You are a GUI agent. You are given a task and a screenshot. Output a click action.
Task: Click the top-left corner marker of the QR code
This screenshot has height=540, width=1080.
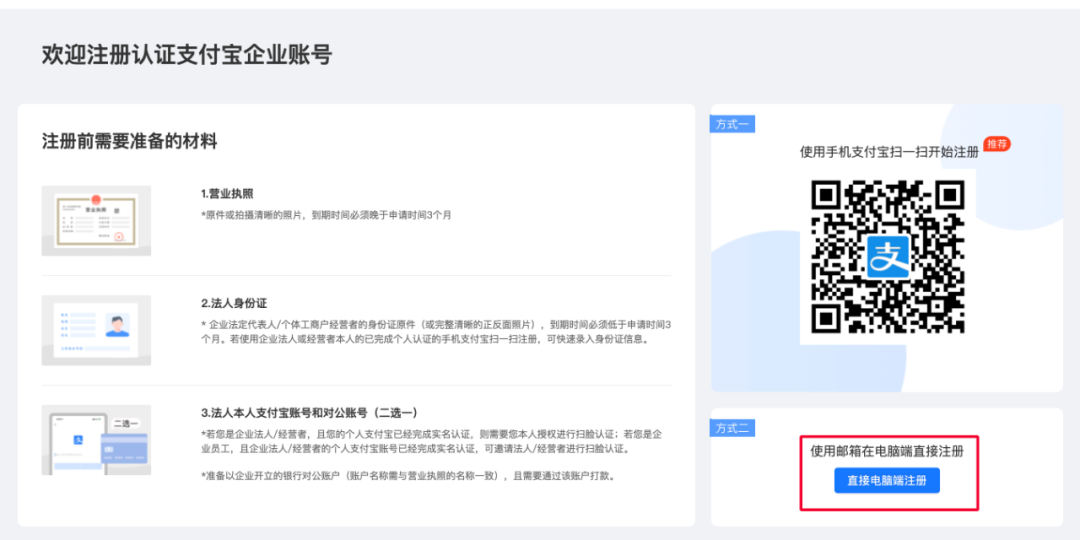click(826, 195)
